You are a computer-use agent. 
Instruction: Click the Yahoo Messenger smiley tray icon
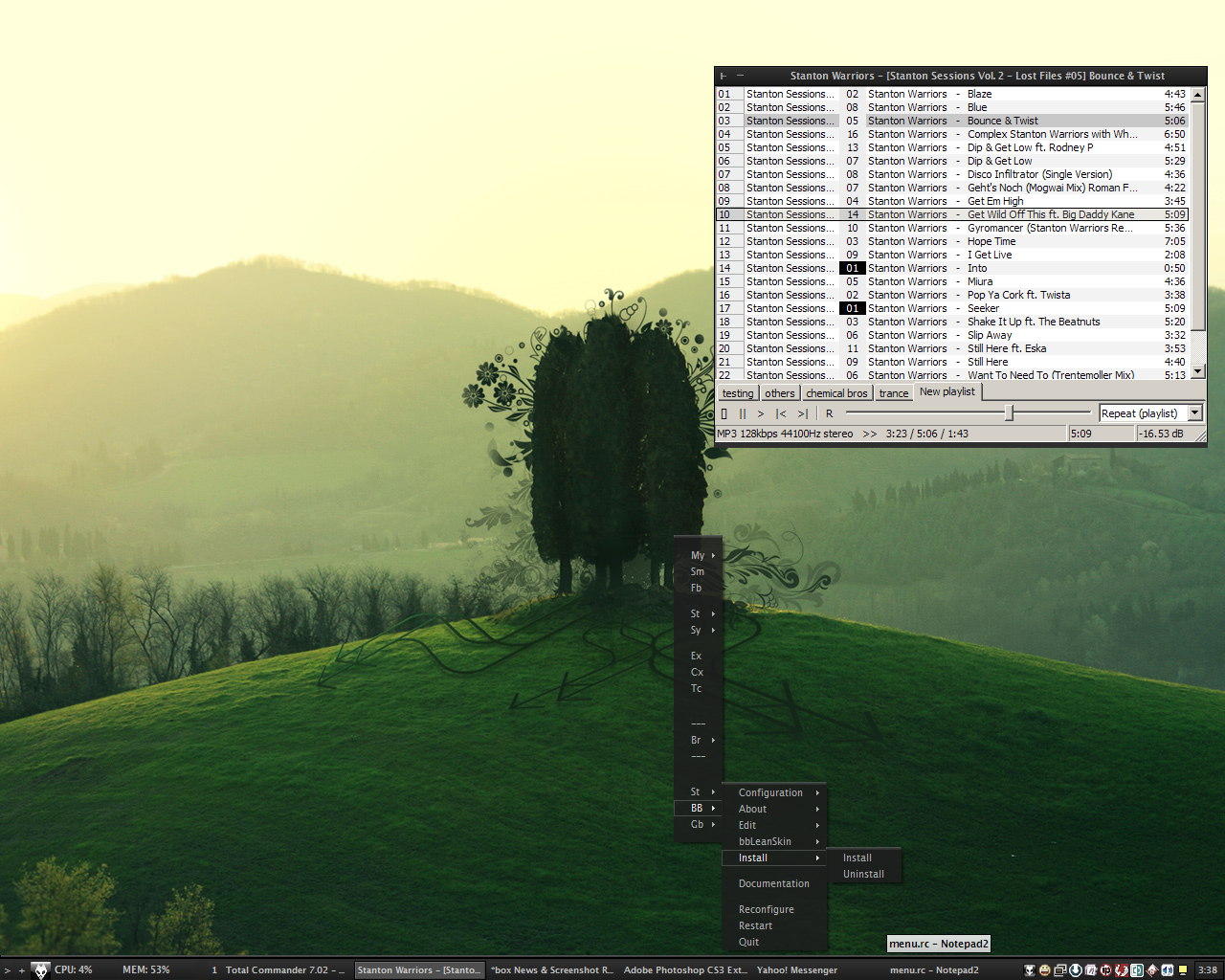click(x=1045, y=969)
